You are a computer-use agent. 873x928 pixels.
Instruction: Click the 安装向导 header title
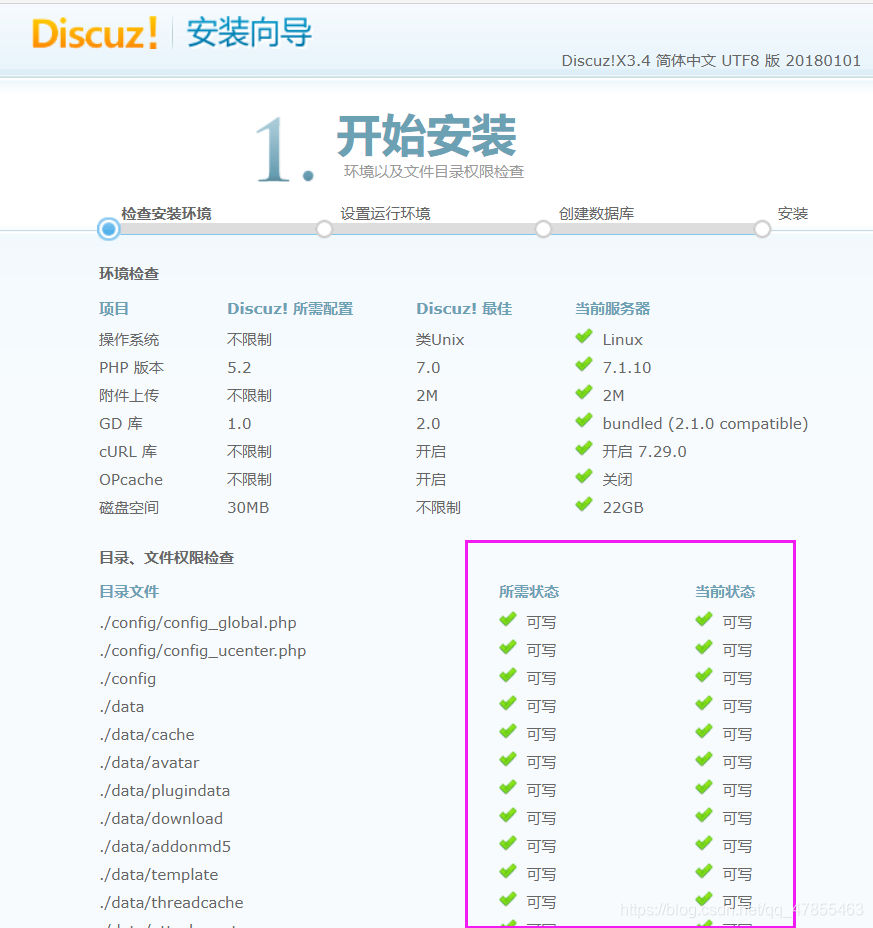[249, 33]
